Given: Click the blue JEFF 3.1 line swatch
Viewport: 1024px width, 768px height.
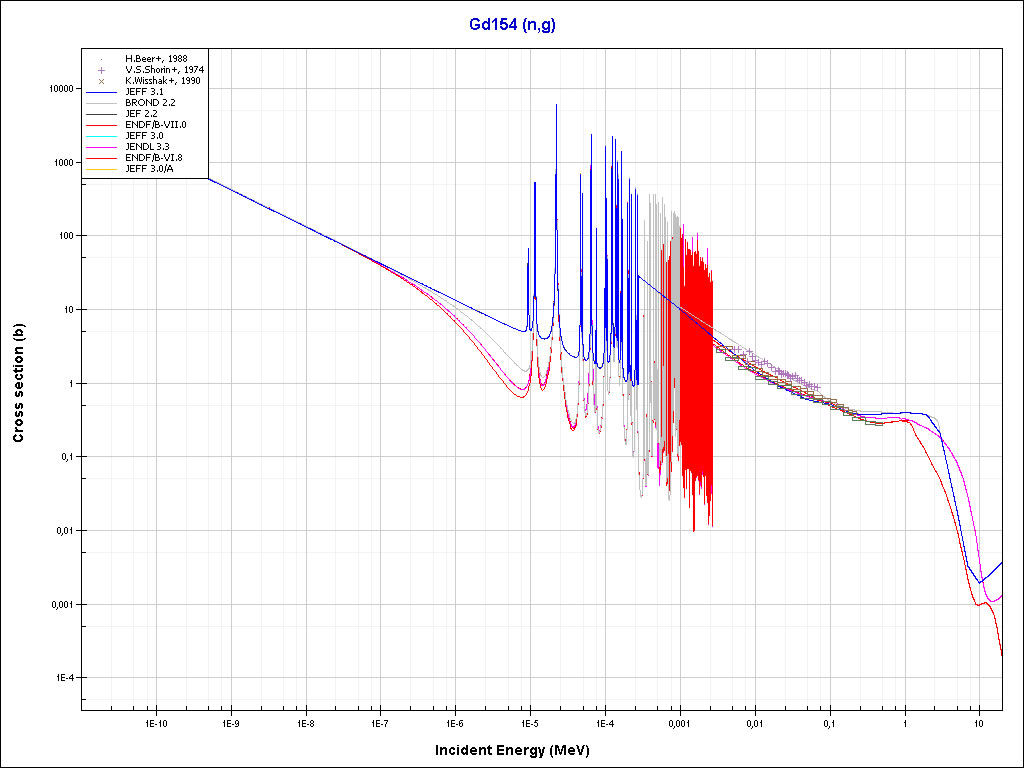Looking at the screenshot, I should pos(102,92).
